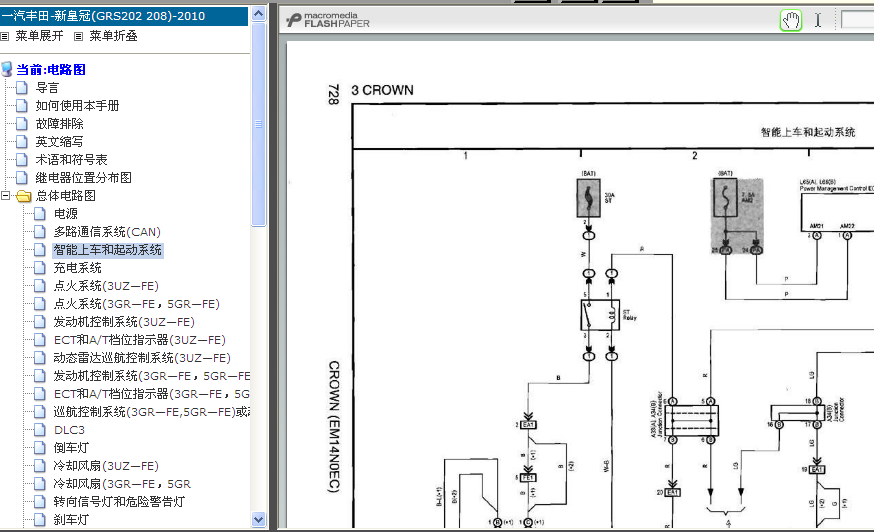Viewport: 874px width, 532px height.
Task: Open 巡航控制系统(3GR-FE,5GR-FE) diagram
Action: click(152, 412)
